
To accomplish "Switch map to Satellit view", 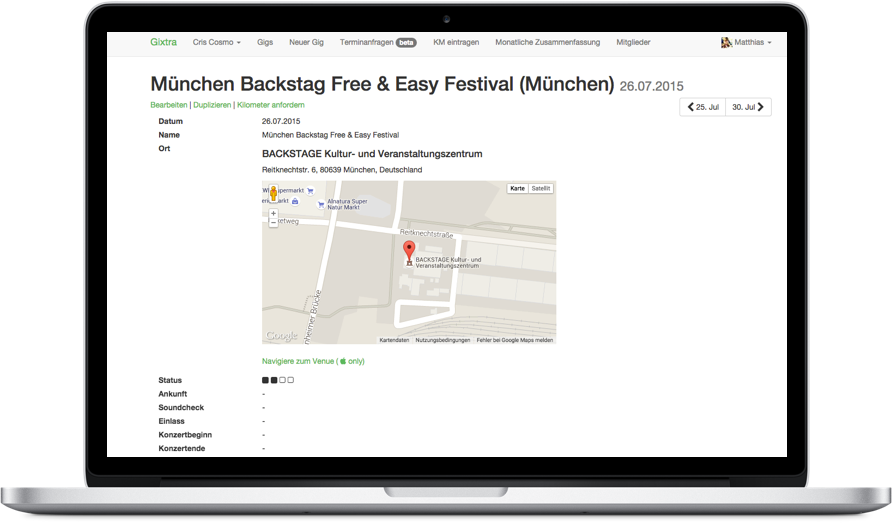I will tap(540, 188).
